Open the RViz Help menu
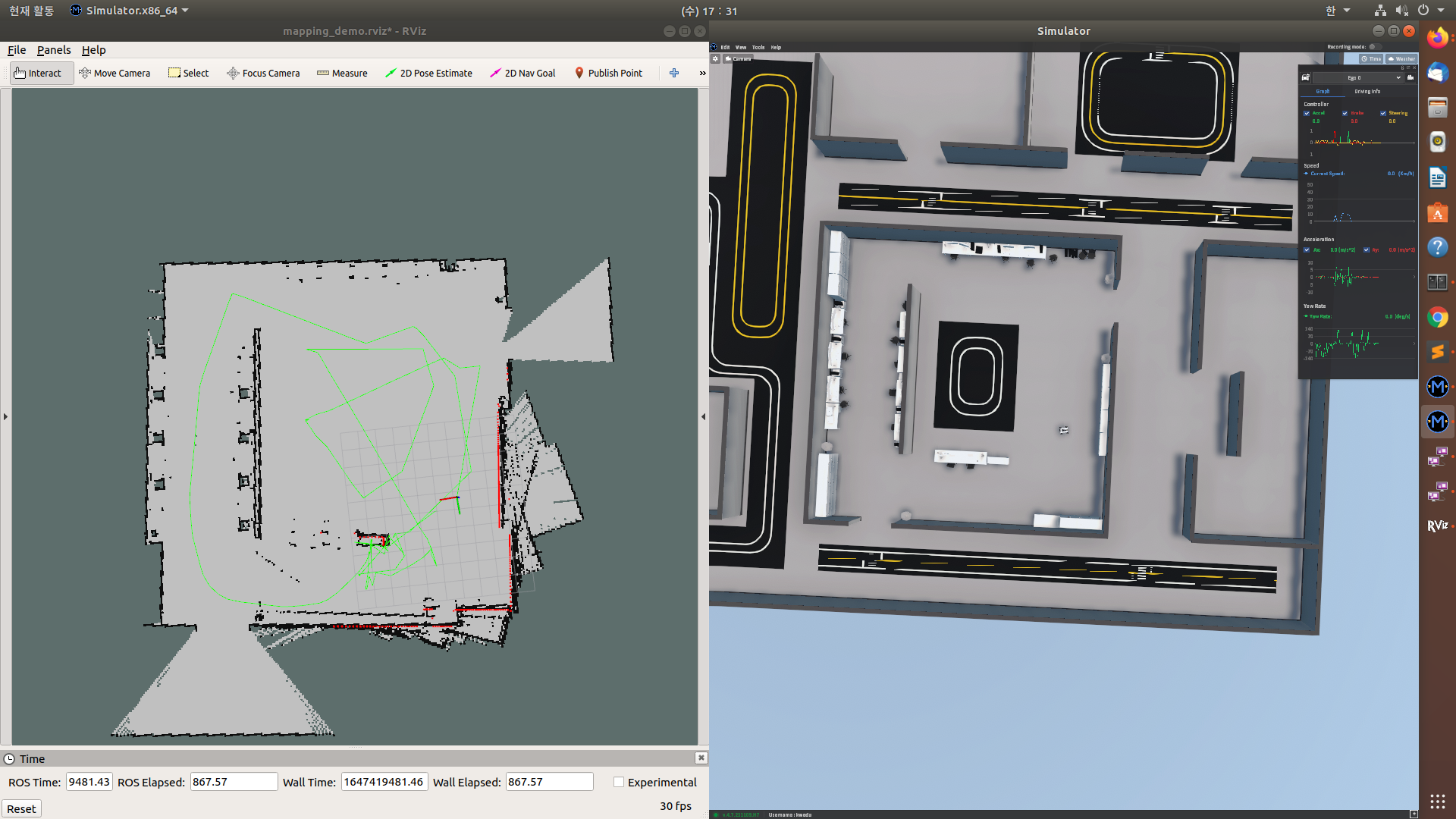 click(93, 50)
